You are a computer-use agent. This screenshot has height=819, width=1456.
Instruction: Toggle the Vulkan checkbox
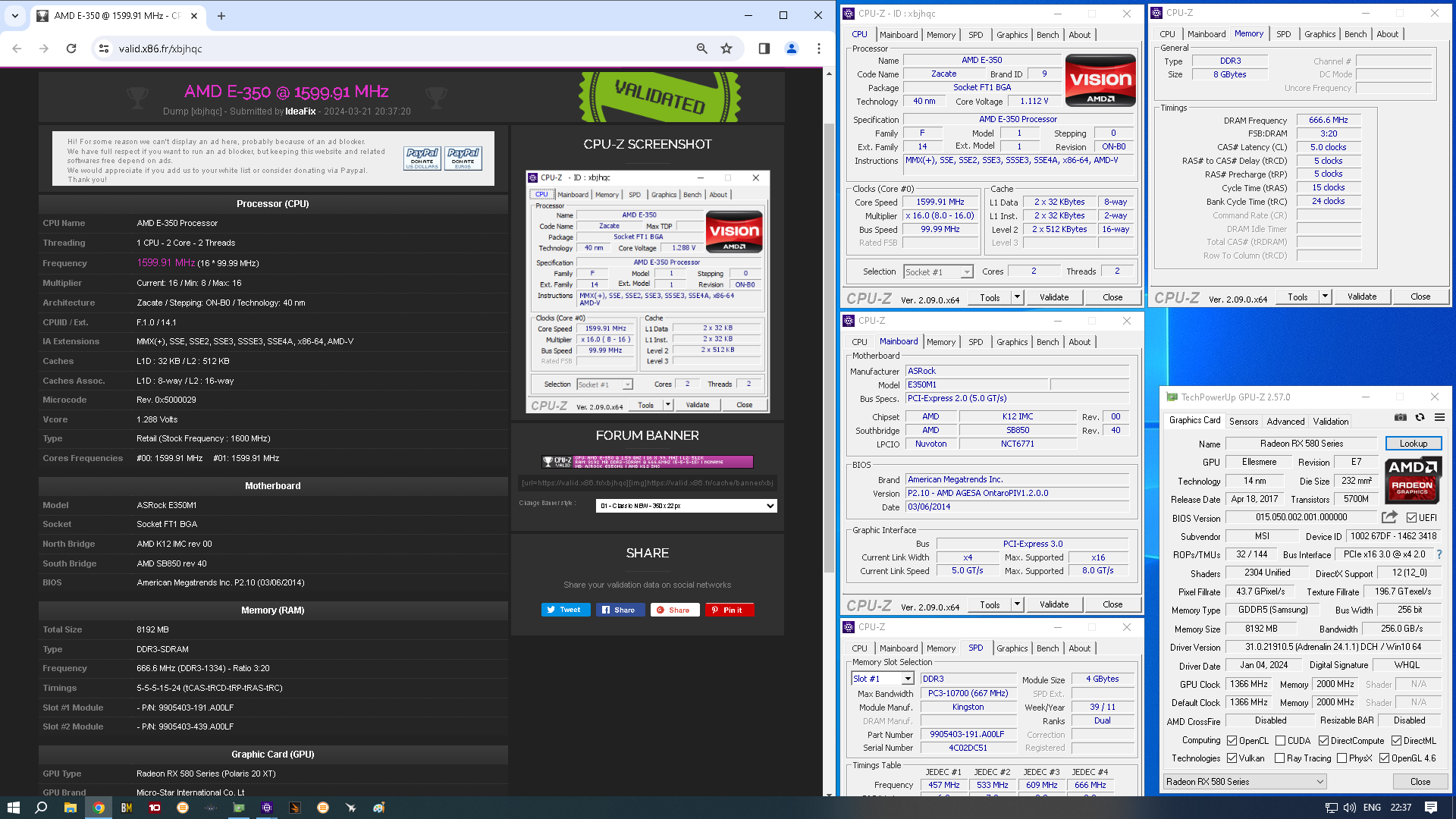[x=1232, y=758]
